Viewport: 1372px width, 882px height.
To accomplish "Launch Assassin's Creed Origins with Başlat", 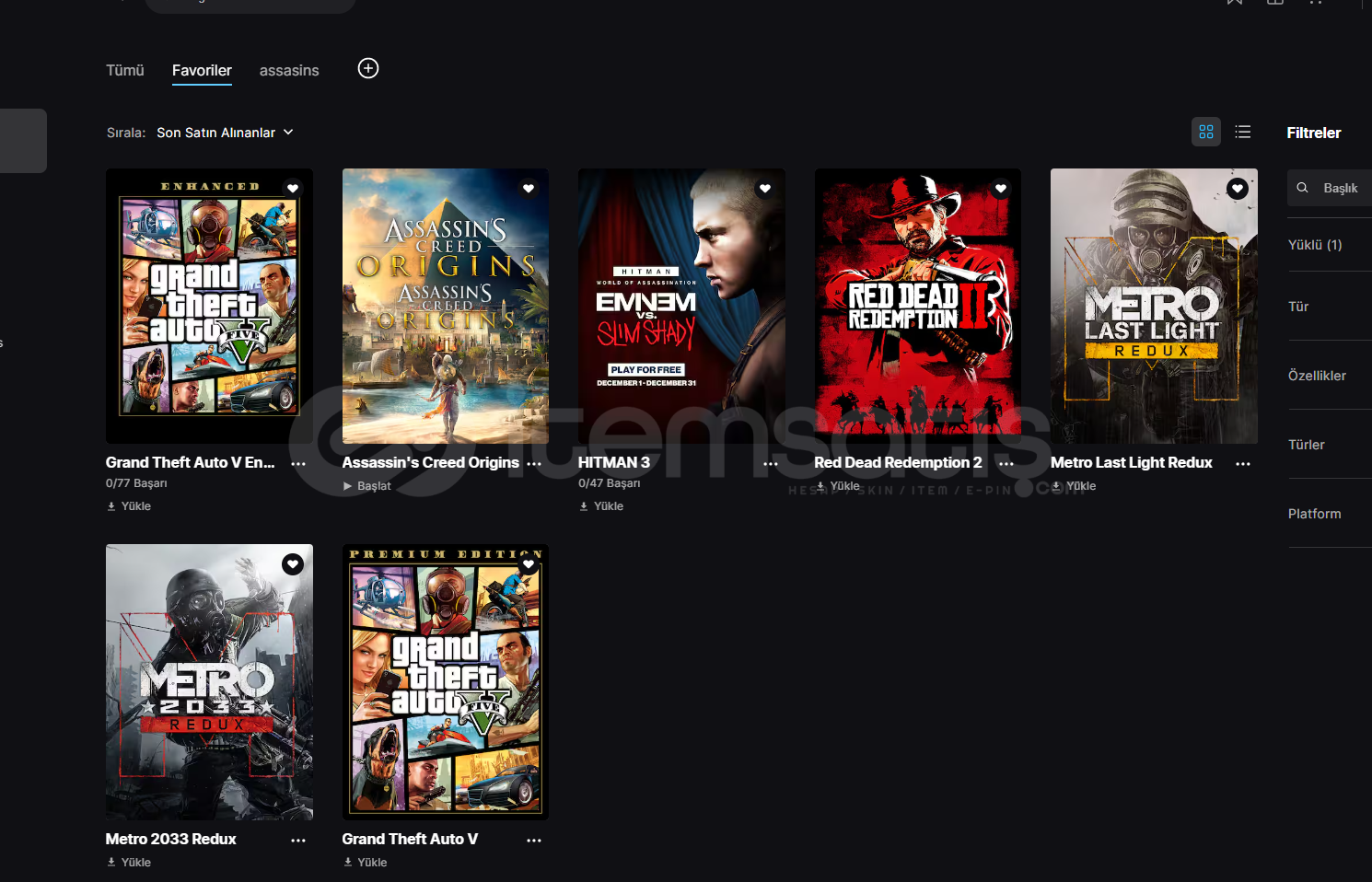I will tap(366, 486).
